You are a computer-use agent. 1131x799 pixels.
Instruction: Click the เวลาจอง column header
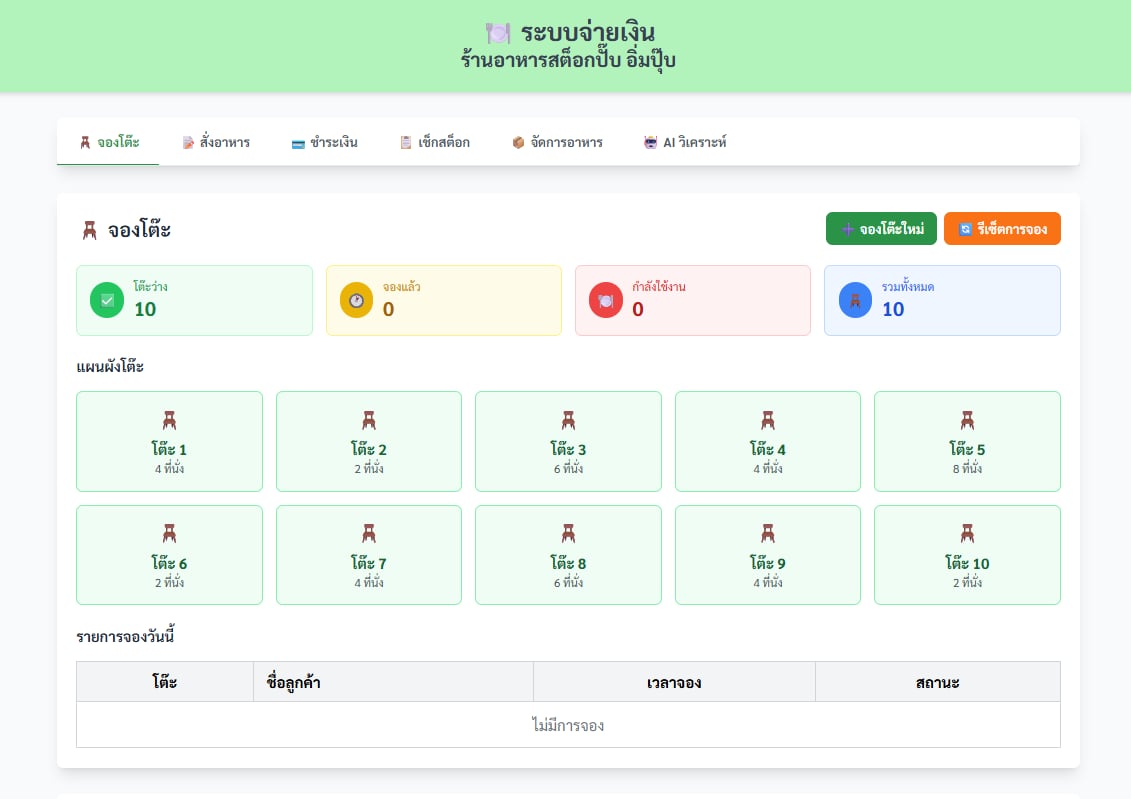(674, 682)
